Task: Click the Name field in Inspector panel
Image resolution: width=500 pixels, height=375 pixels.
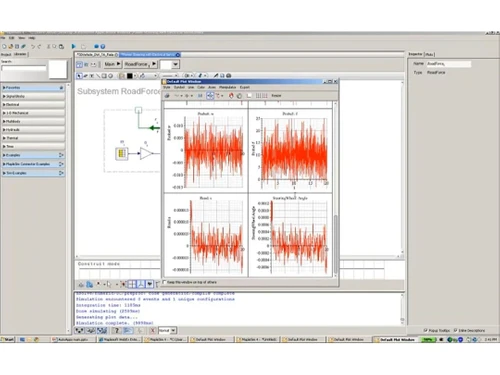Action: (x=448, y=64)
